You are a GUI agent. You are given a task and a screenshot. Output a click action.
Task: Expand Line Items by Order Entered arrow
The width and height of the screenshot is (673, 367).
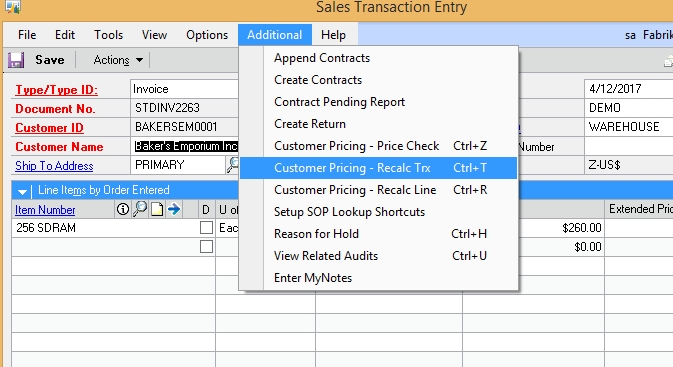(22, 191)
